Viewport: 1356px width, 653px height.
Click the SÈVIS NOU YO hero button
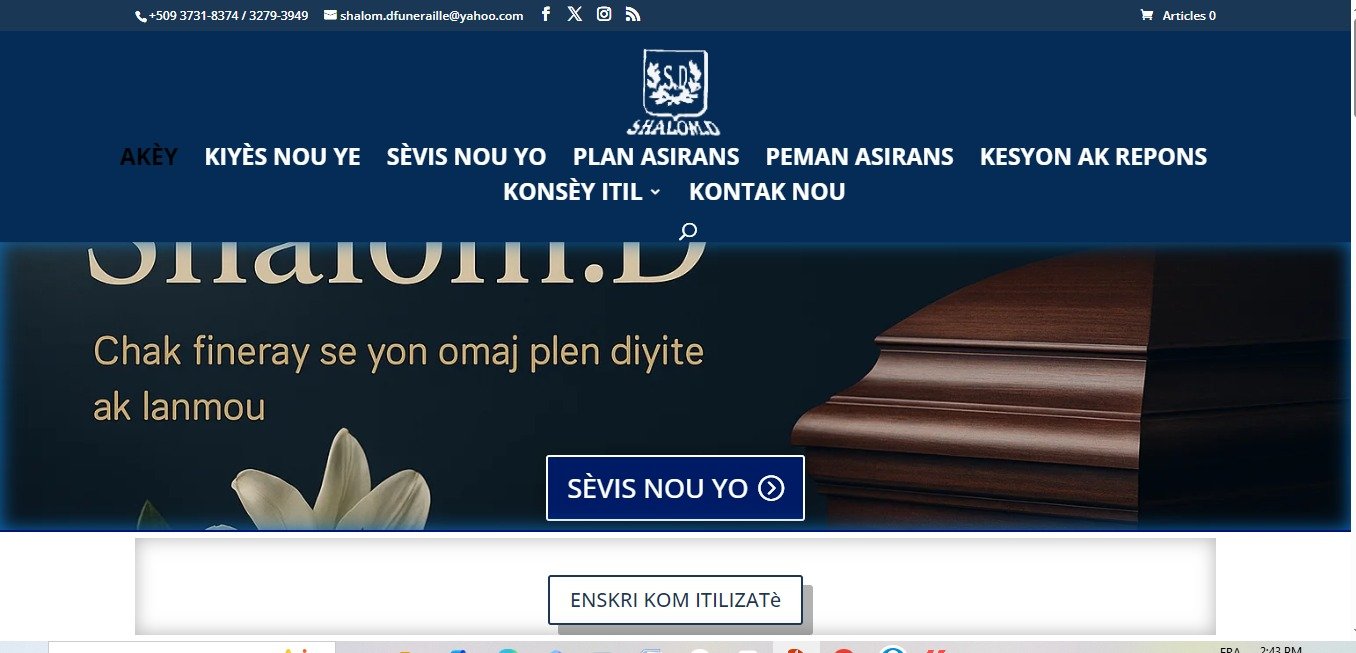[x=675, y=488]
